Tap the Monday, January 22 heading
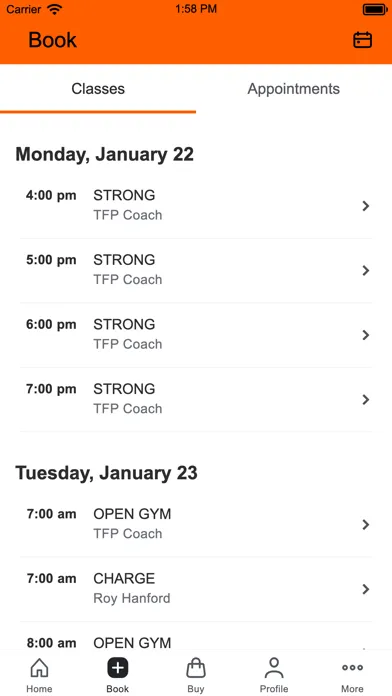Screen dimensions: 392x696 (105, 154)
